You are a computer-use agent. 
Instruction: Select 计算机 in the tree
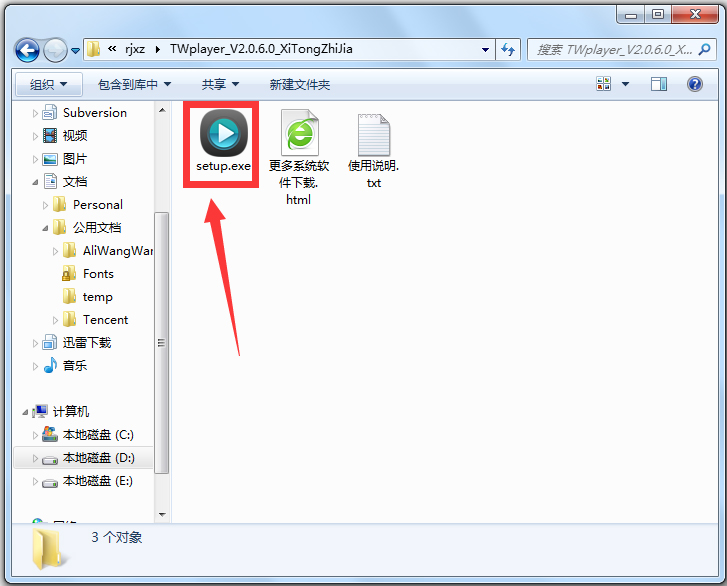(x=70, y=411)
